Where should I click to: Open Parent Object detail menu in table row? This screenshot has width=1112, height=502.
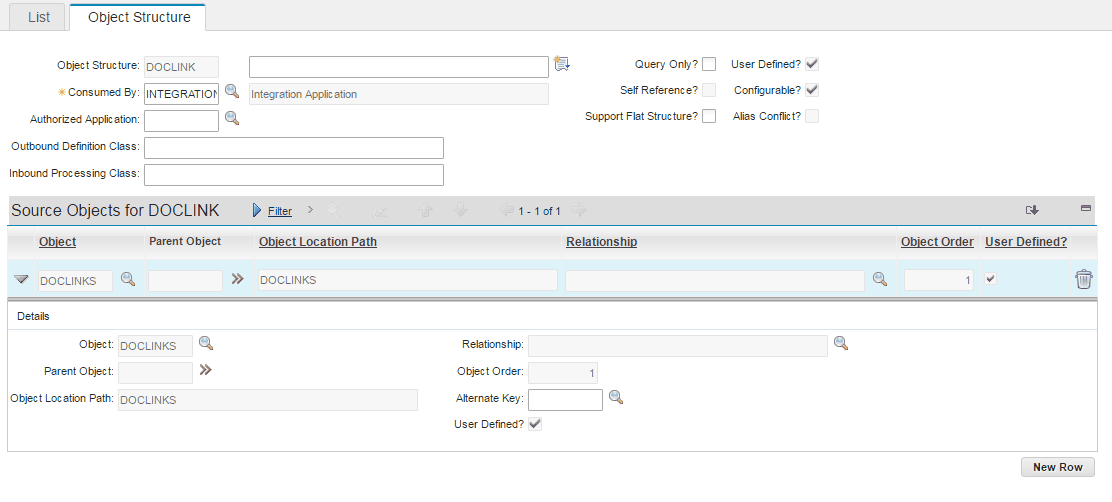(x=237, y=280)
